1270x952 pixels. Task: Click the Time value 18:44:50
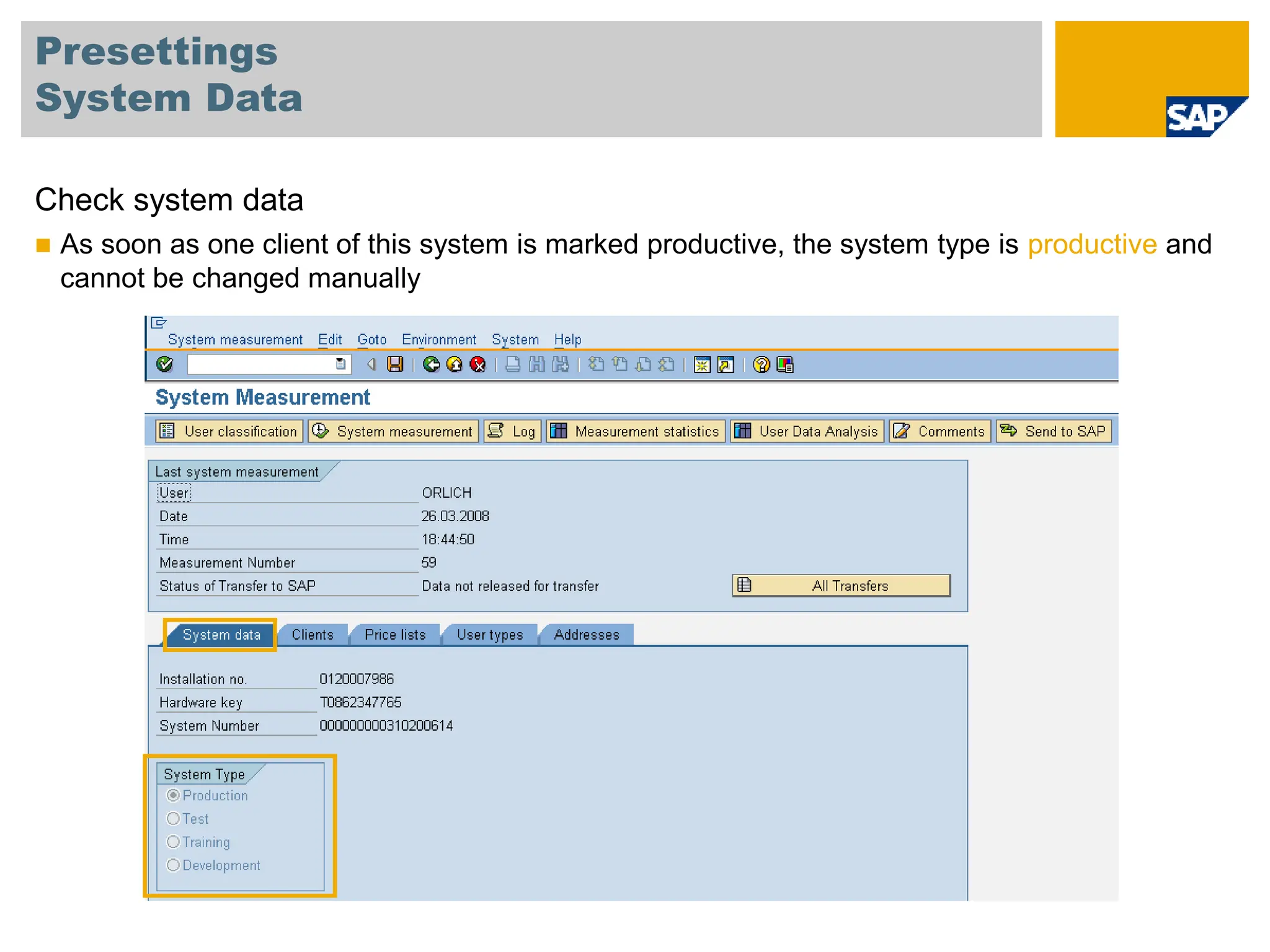pyautogui.click(x=448, y=539)
